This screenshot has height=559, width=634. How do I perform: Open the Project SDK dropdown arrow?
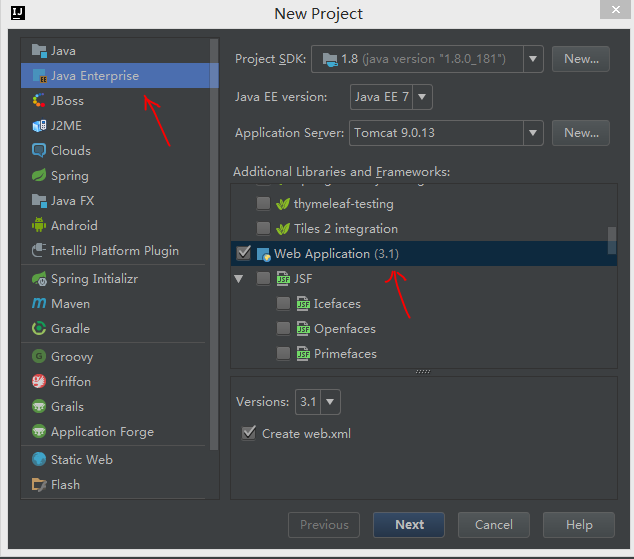[x=533, y=59]
